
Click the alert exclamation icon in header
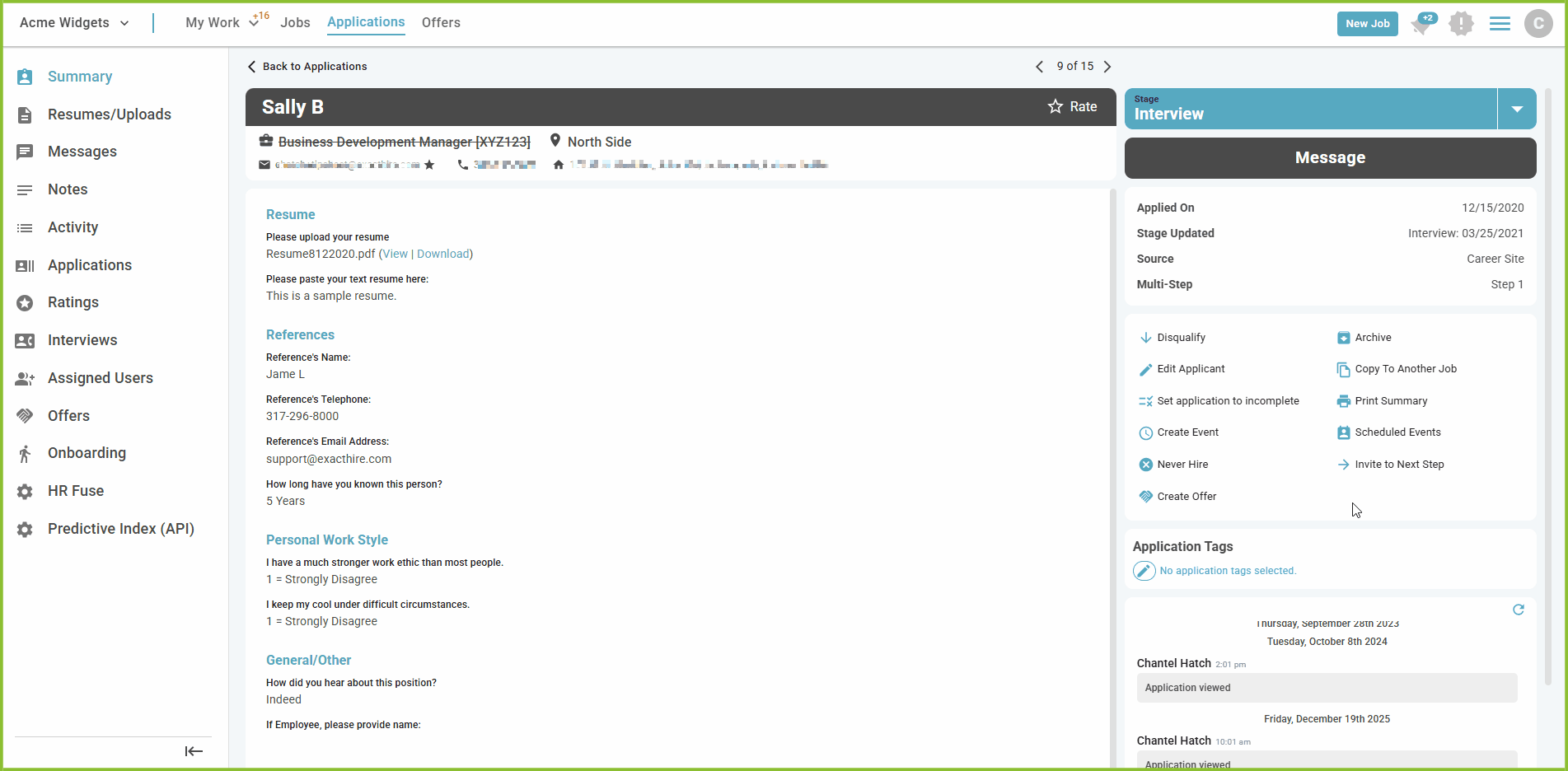(1461, 24)
